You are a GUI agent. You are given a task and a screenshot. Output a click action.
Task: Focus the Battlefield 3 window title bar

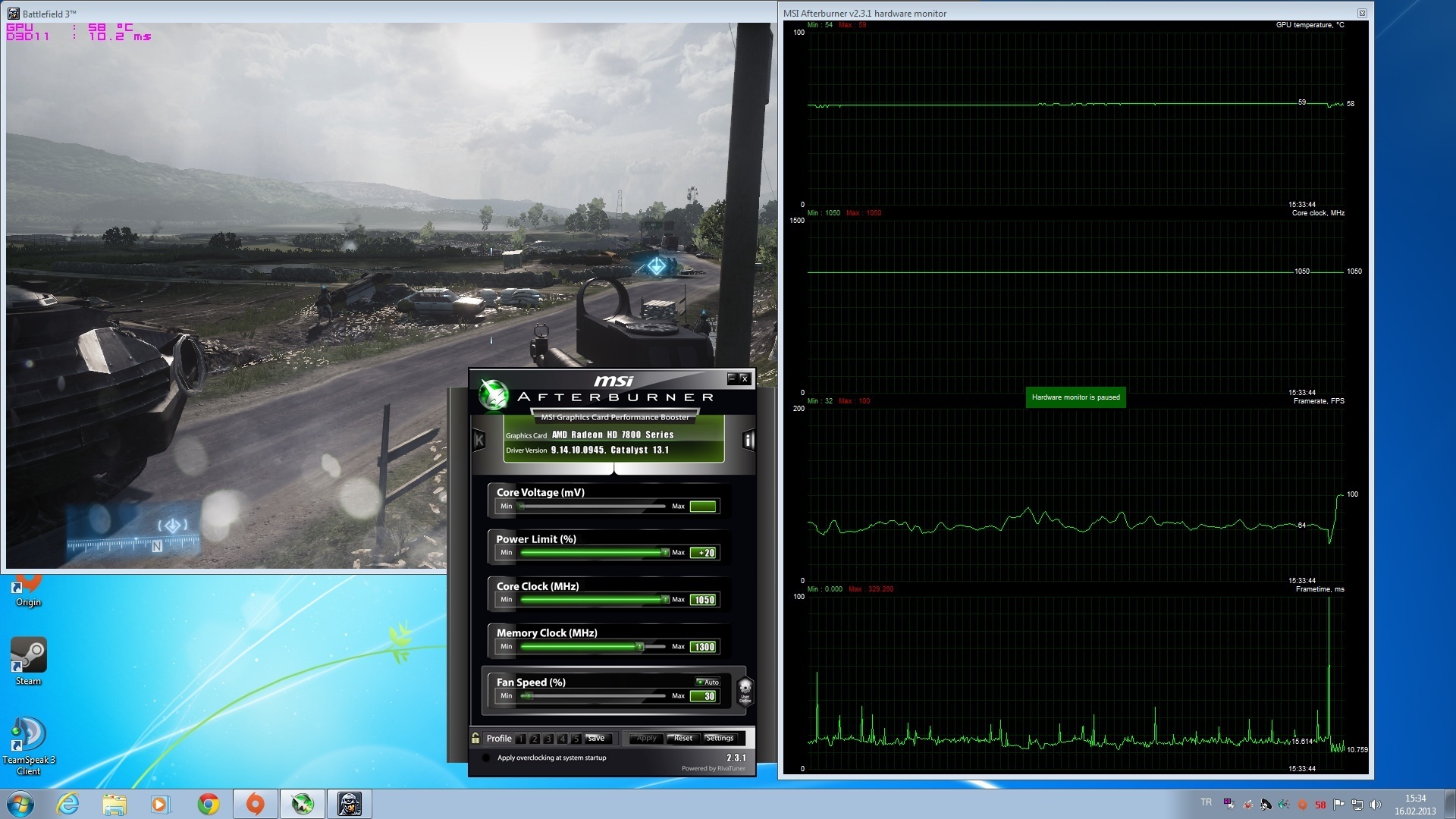[x=391, y=13]
